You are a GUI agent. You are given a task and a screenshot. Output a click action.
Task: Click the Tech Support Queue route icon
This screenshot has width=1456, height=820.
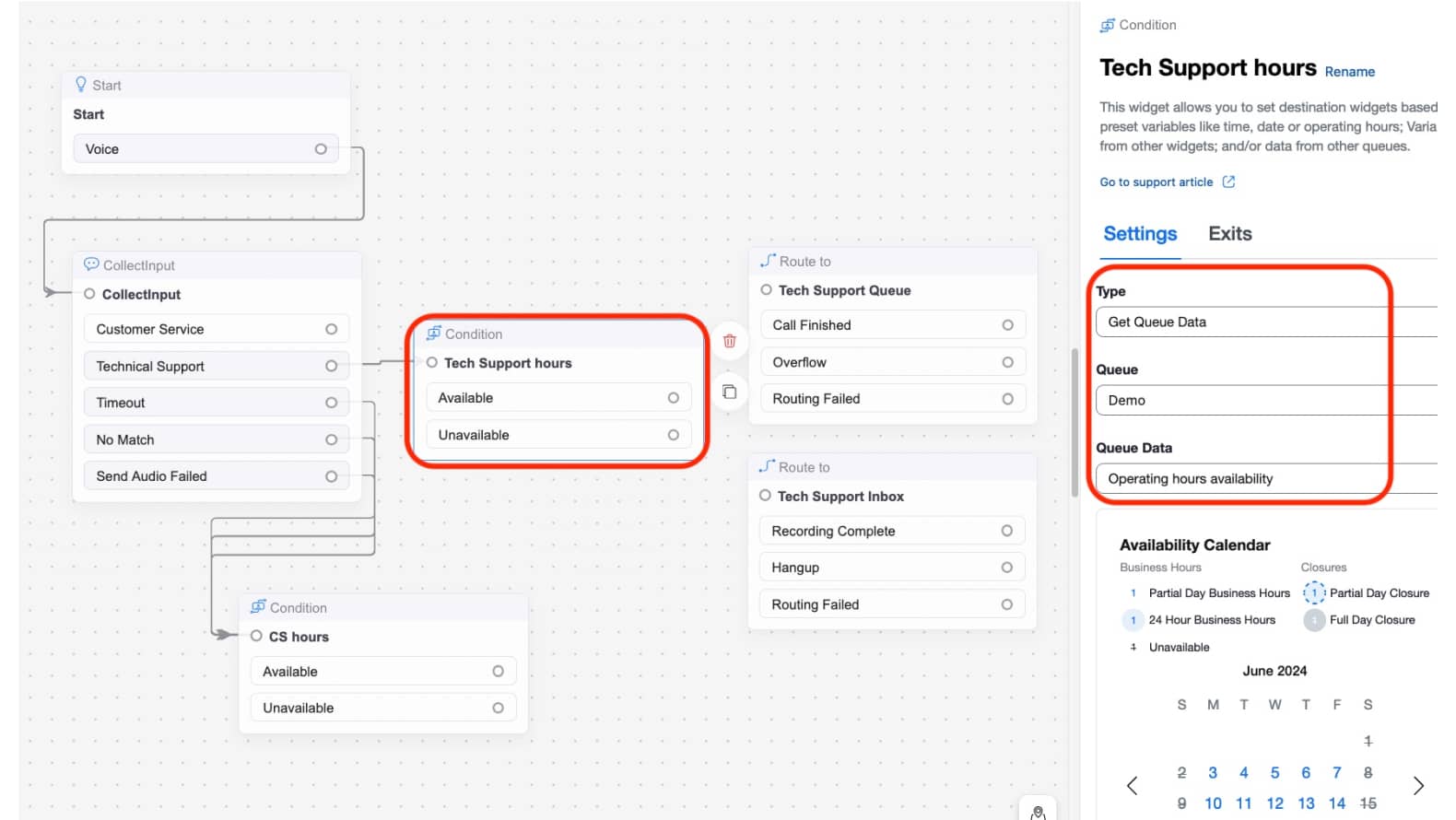click(x=768, y=261)
